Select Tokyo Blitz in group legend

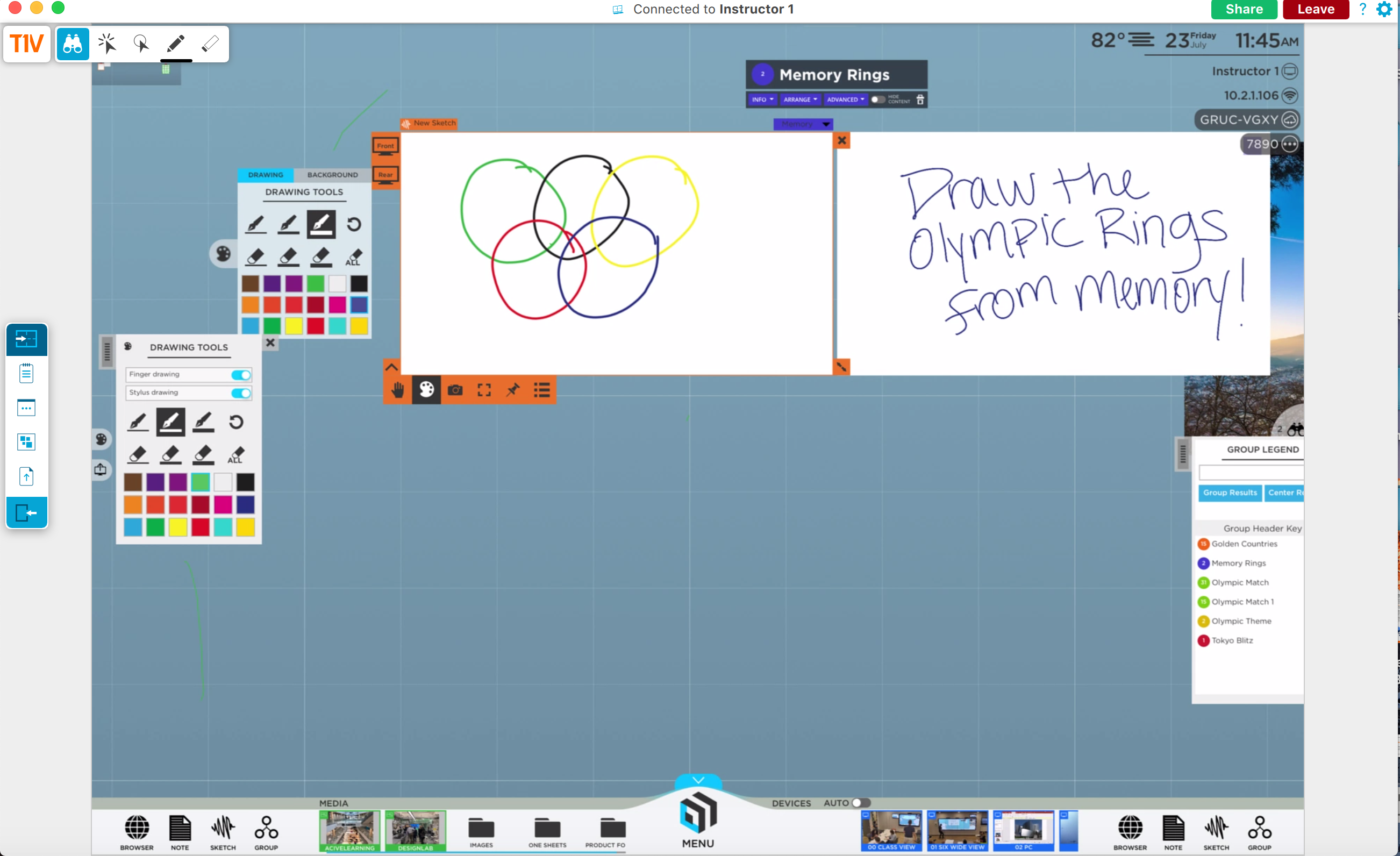pos(1226,640)
